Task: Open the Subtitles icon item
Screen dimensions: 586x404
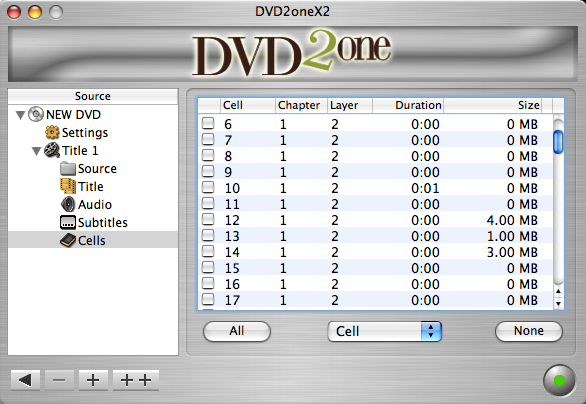Action: point(68,222)
